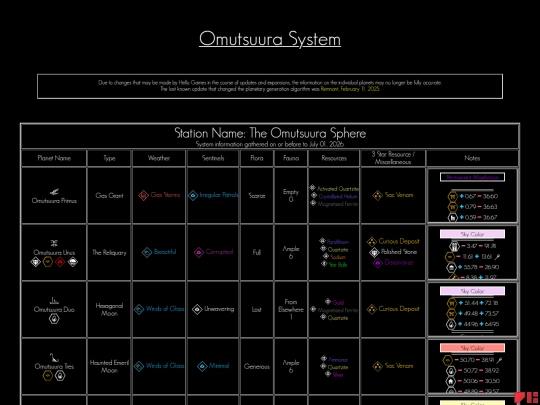Click the glyph icon above Omutsuura Unus
This screenshot has height=405, width=540.
click(54, 243)
